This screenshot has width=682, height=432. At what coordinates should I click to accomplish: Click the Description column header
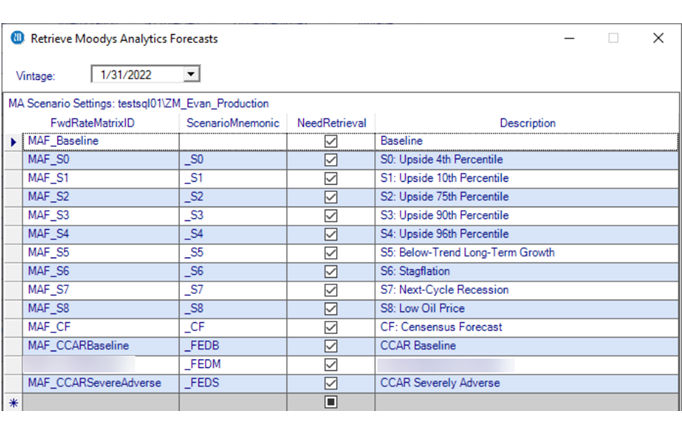click(527, 123)
